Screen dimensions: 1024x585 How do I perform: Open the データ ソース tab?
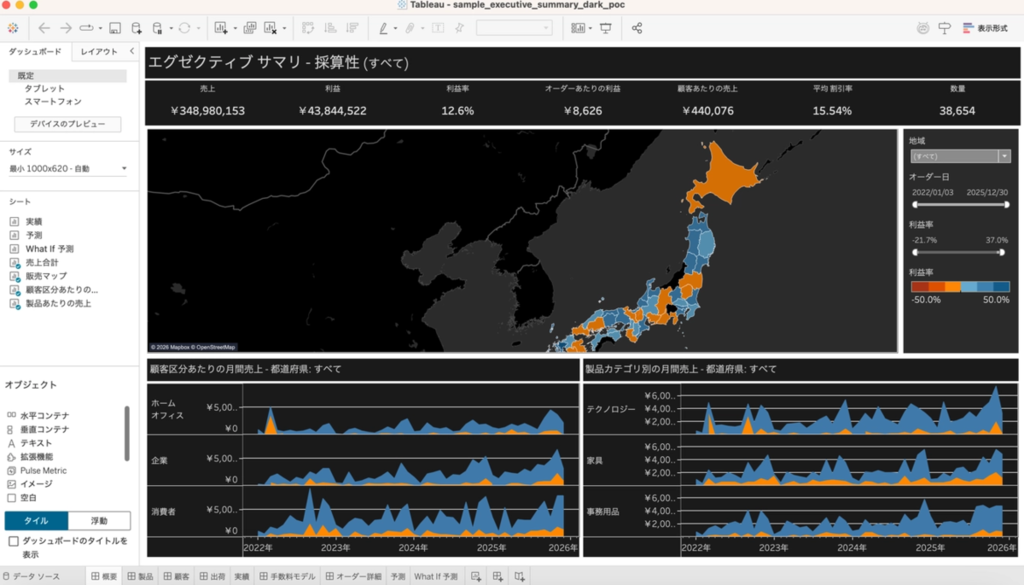(x=31, y=577)
